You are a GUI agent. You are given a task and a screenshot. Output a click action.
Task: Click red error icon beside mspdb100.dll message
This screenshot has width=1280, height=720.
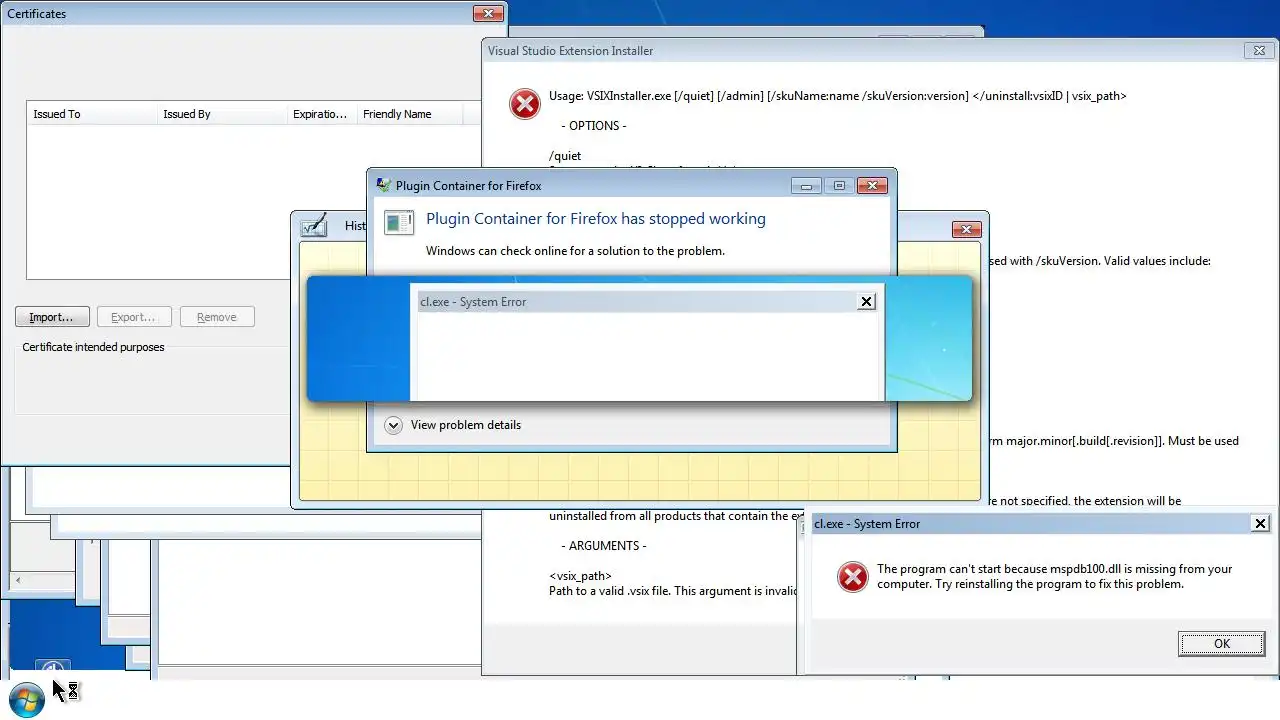point(852,576)
